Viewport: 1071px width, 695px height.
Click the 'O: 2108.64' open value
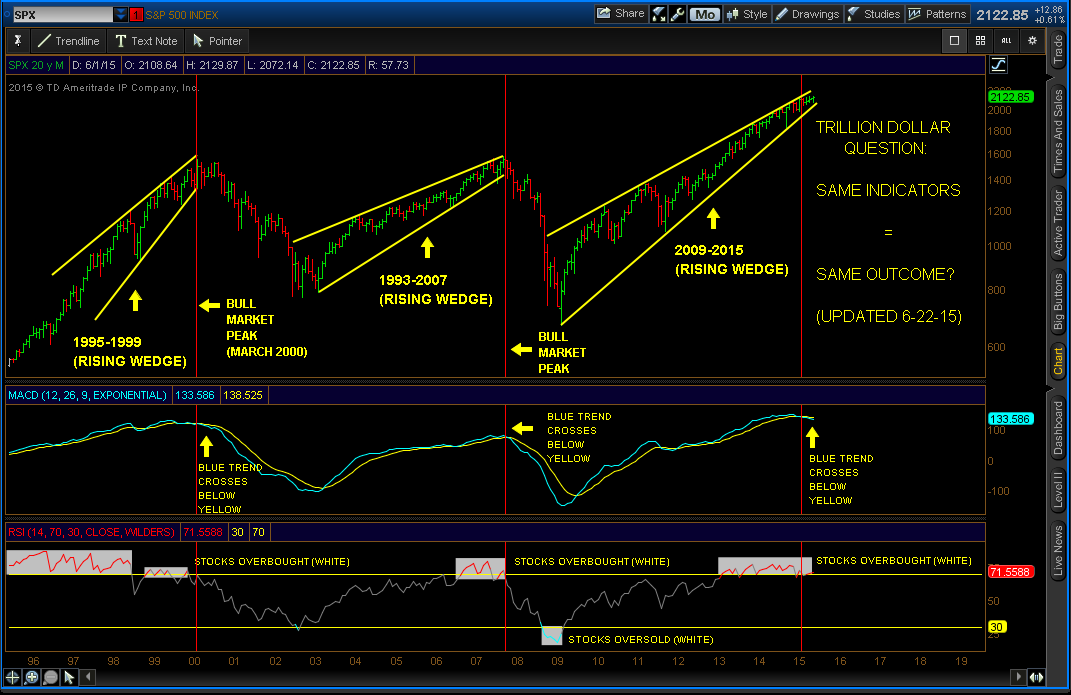(151, 65)
